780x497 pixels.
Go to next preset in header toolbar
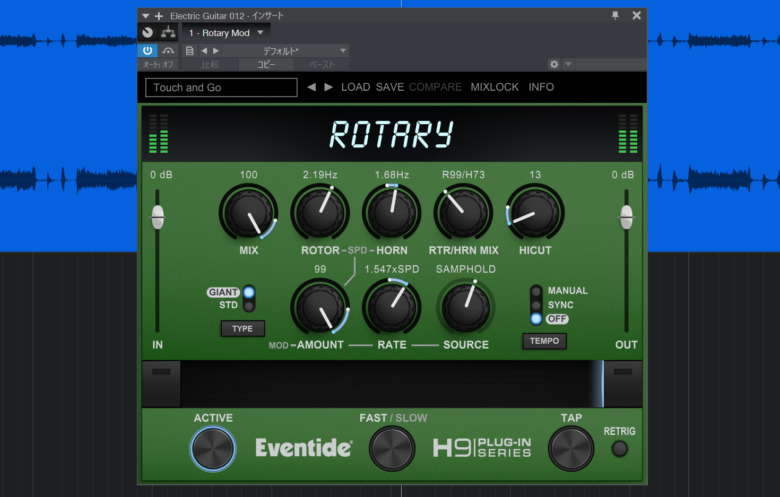point(215,50)
